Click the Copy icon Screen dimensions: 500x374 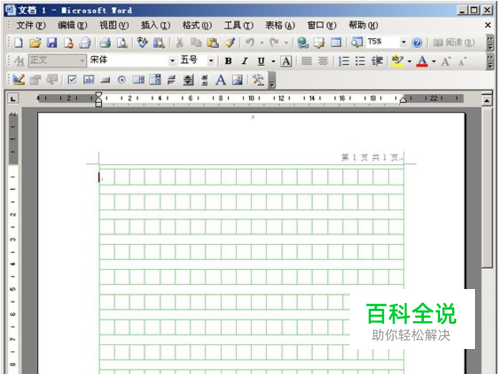pyautogui.click(x=196, y=43)
